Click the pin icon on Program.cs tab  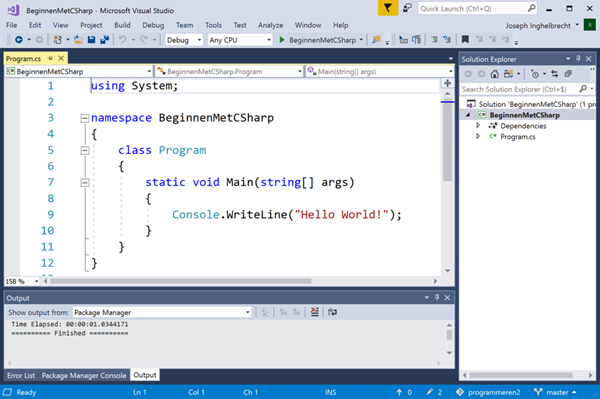(x=50, y=58)
